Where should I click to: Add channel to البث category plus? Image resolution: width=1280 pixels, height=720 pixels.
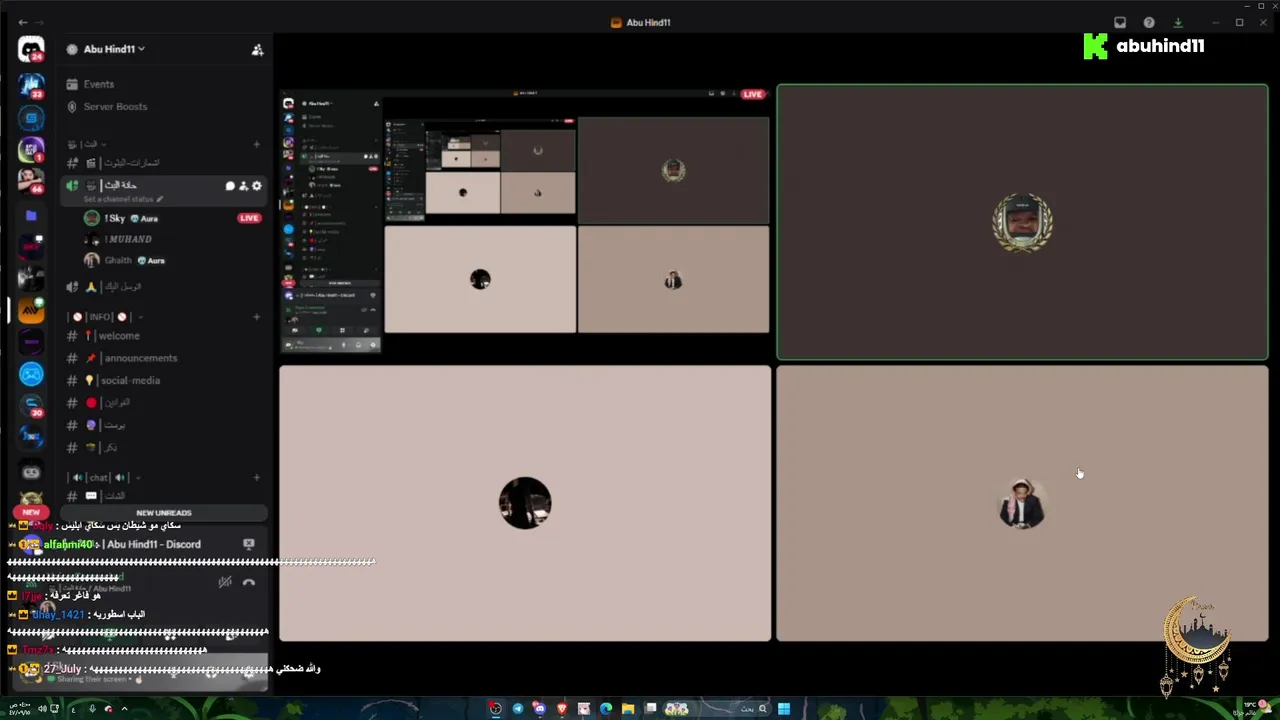(x=257, y=144)
